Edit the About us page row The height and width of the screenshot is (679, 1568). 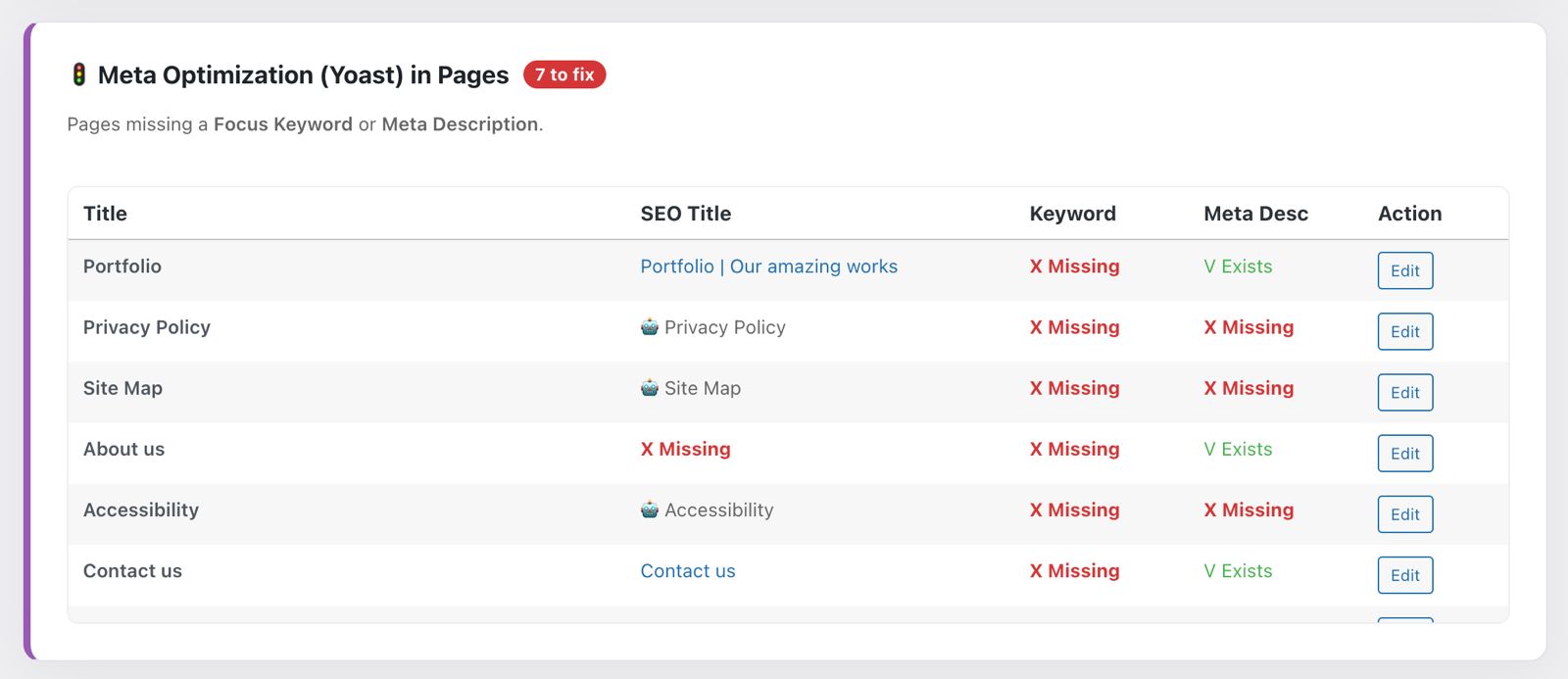[x=1404, y=454]
